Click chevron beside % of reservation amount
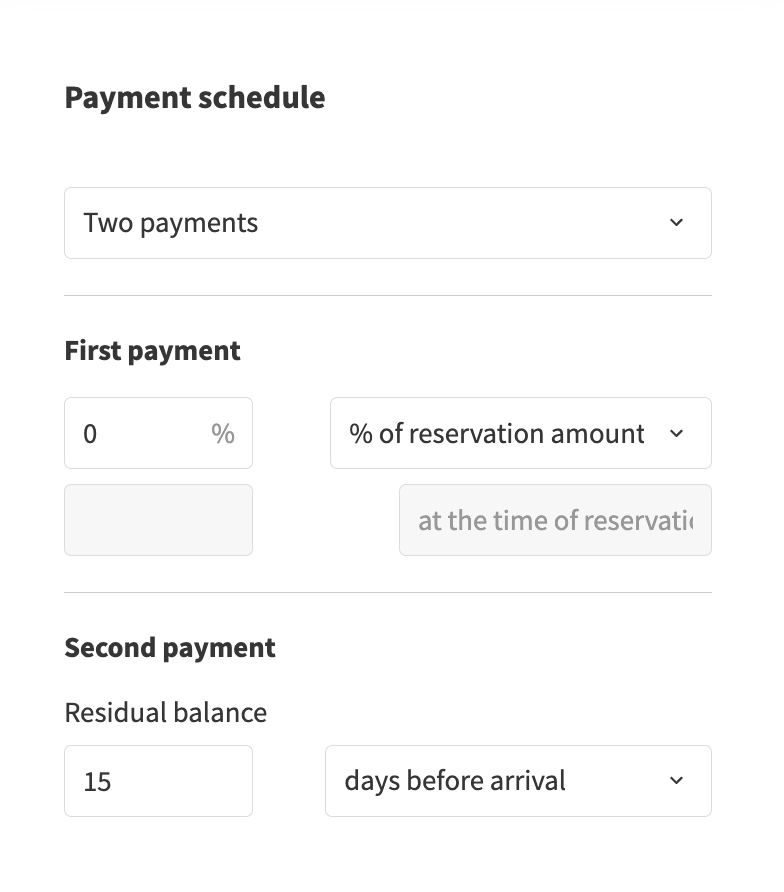Image resolution: width=784 pixels, height=892 pixels. [x=677, y=433]
